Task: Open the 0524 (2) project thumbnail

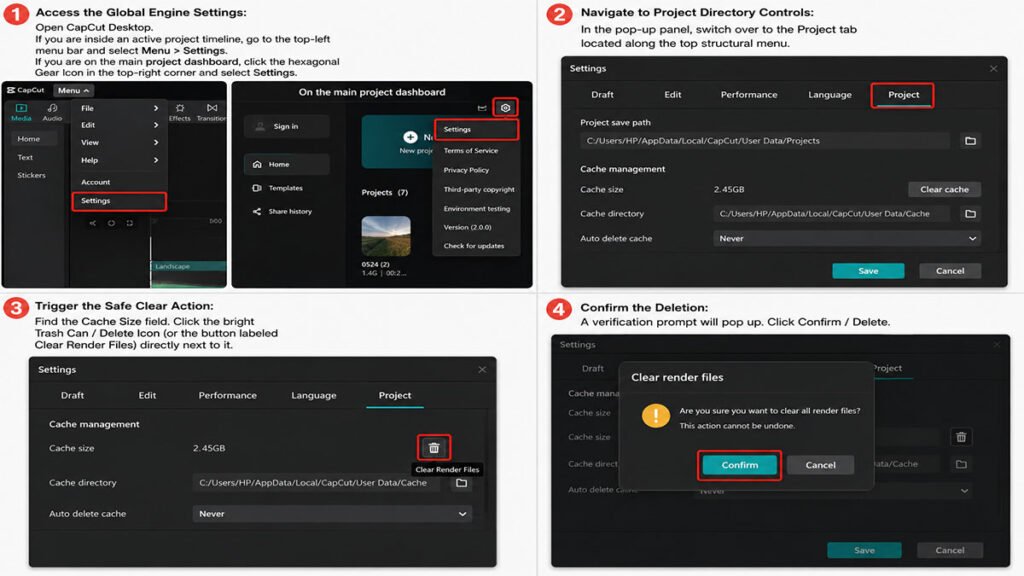Action: click(386, 236)
